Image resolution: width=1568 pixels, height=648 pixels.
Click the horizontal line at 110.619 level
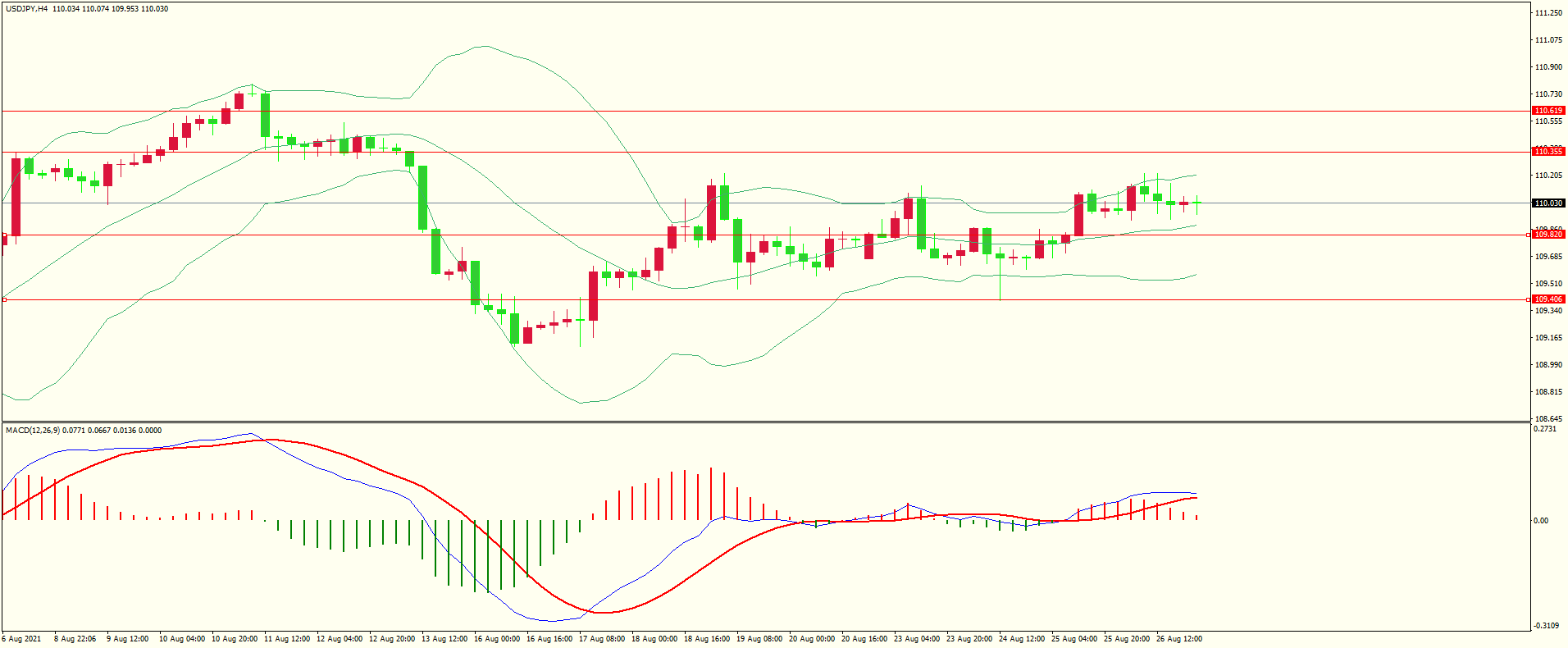766,111
